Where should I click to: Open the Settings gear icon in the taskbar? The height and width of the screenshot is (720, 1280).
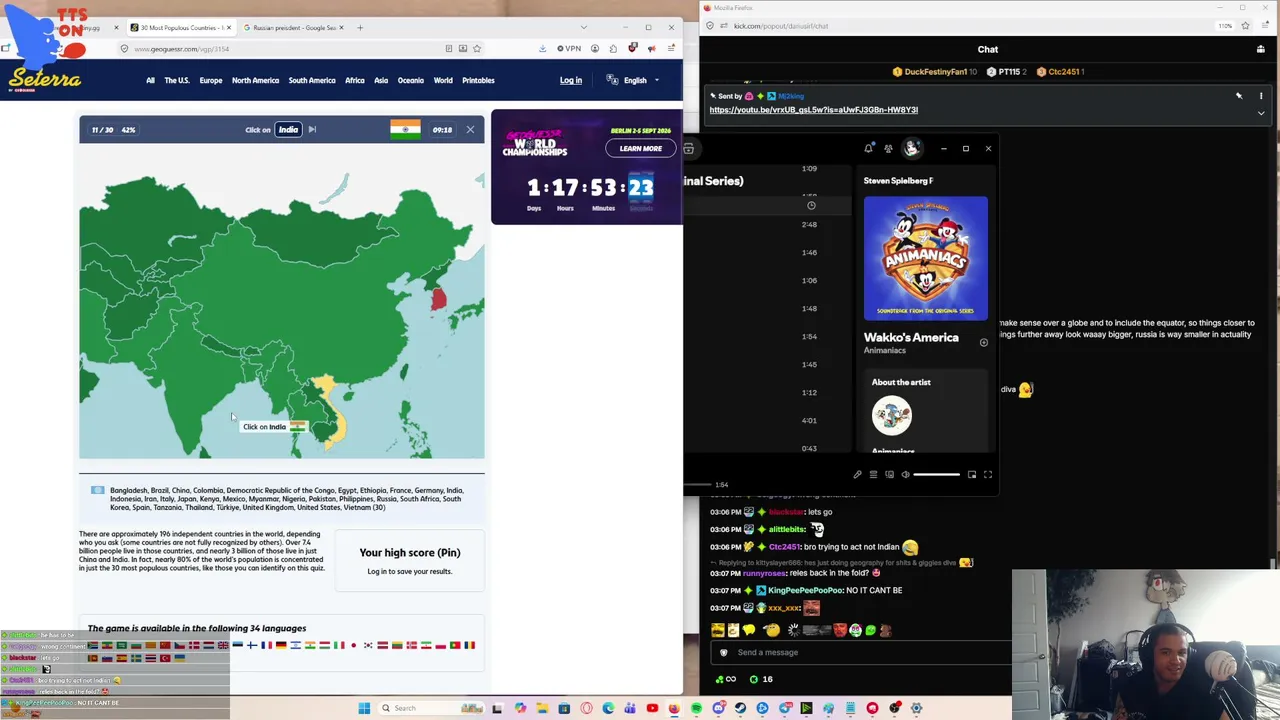[x=917, y=708]
